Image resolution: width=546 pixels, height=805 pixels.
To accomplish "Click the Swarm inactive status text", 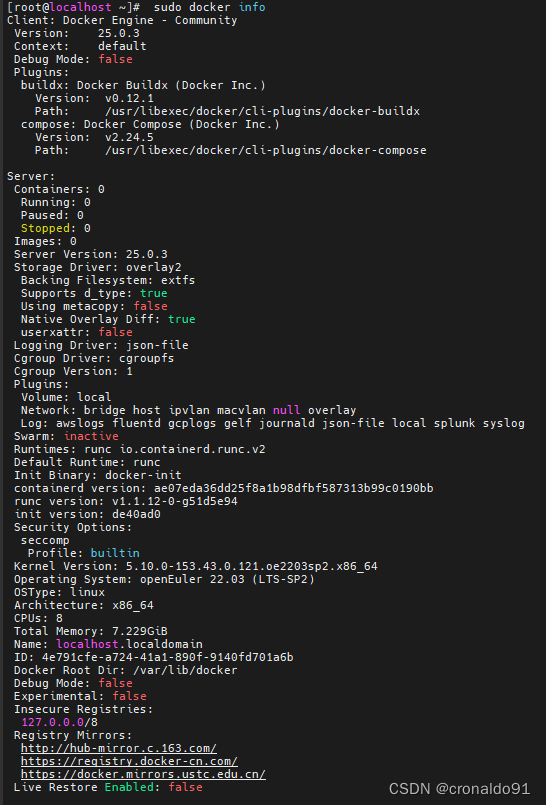I will [x=91, y=436].
